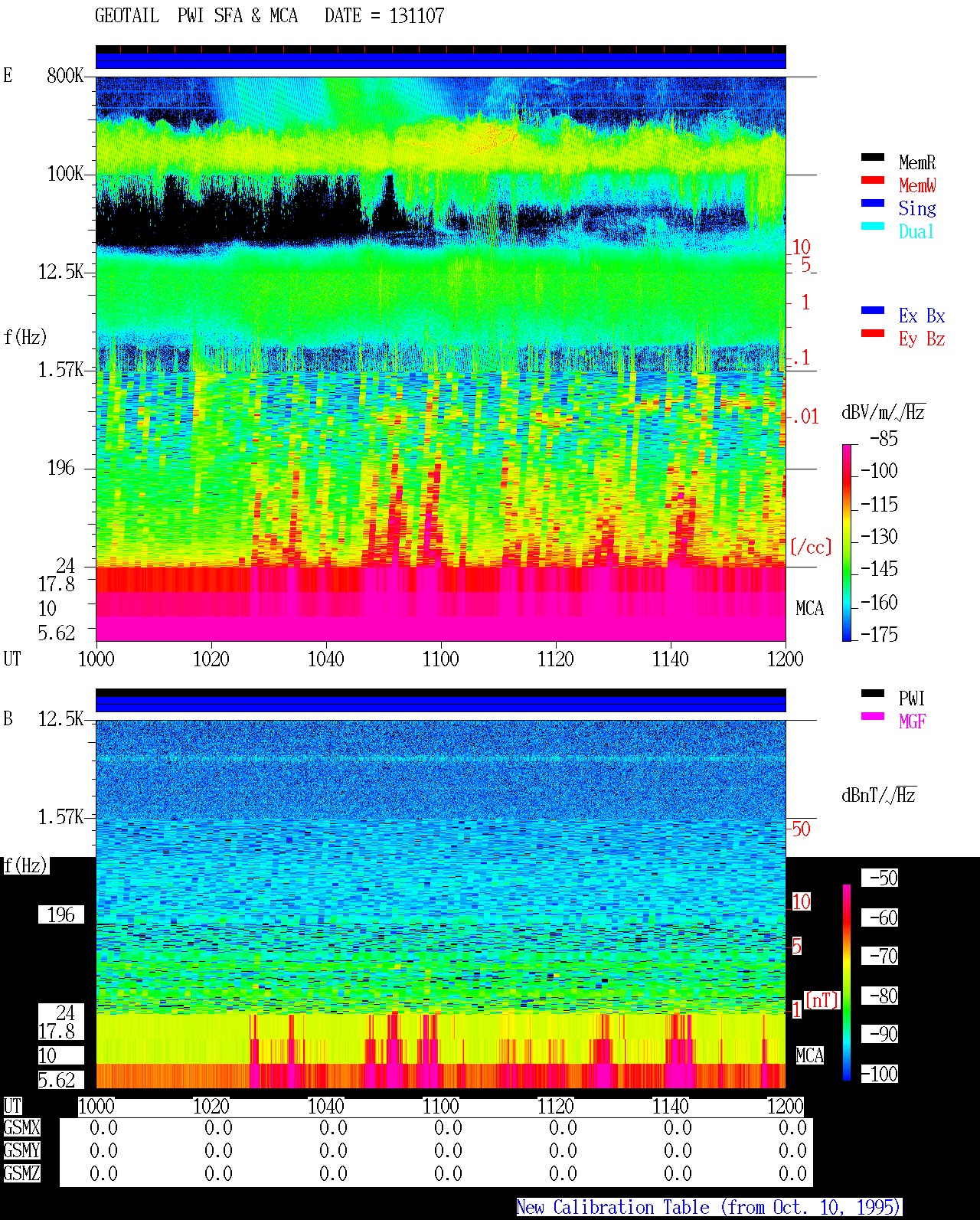The image size is (980, 1220).
Task: Click the blue Ex Bx legend swatch
Action: point(873,310)
